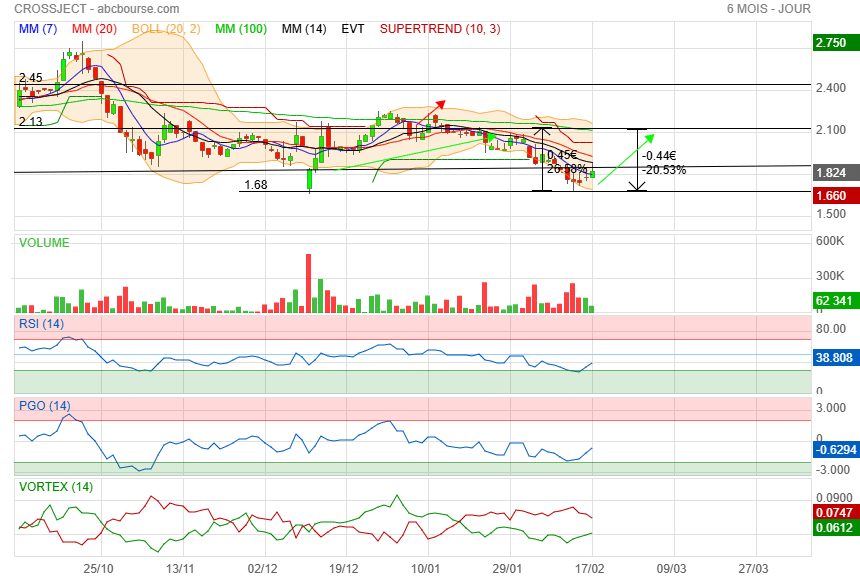Click the VORTEX (14) panel label
Image resolution: width=860 pixels, height=579 pixels.
click(x=56, y=487)
